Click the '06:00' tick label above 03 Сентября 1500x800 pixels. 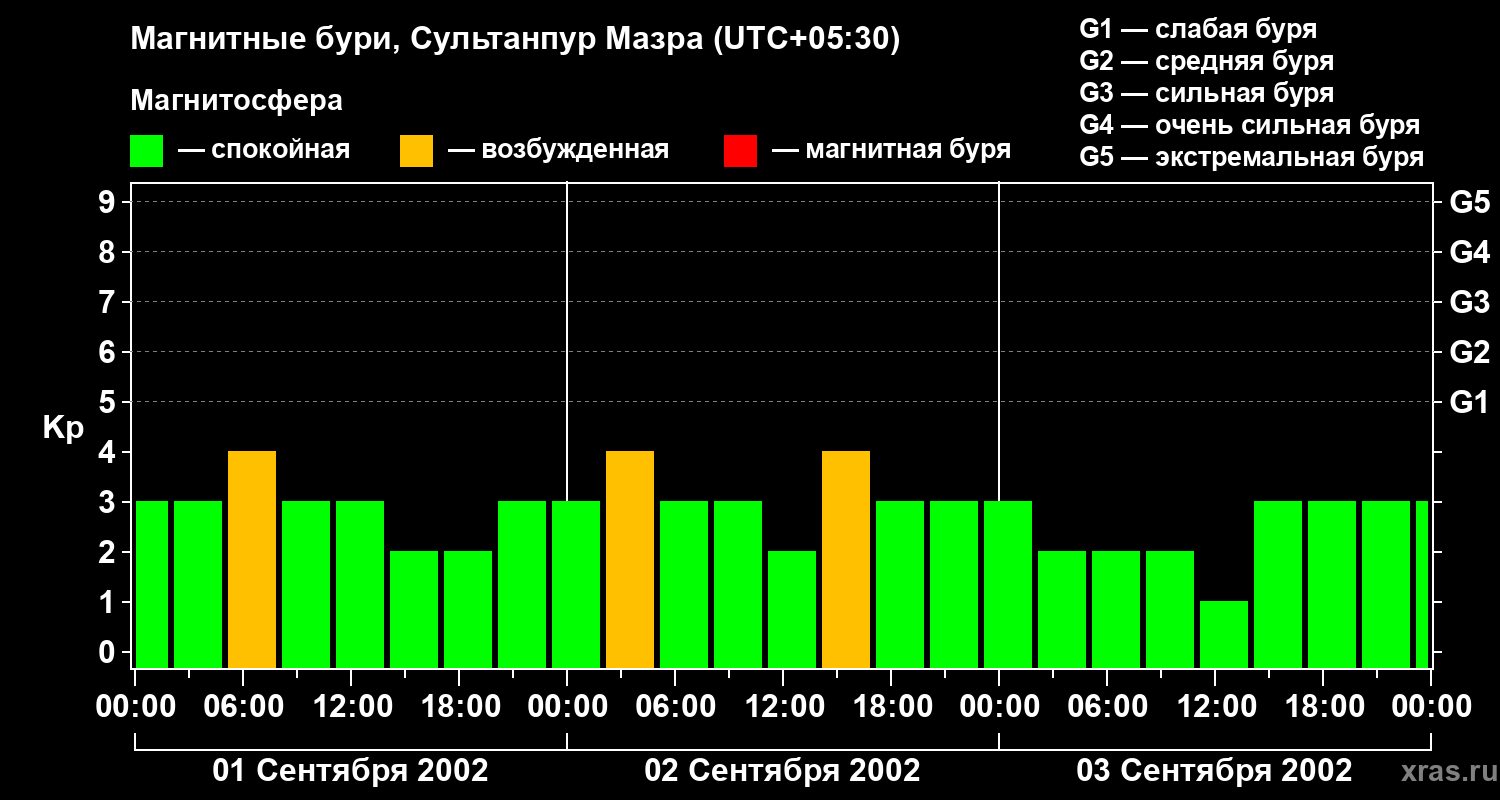click(1107, 707)
